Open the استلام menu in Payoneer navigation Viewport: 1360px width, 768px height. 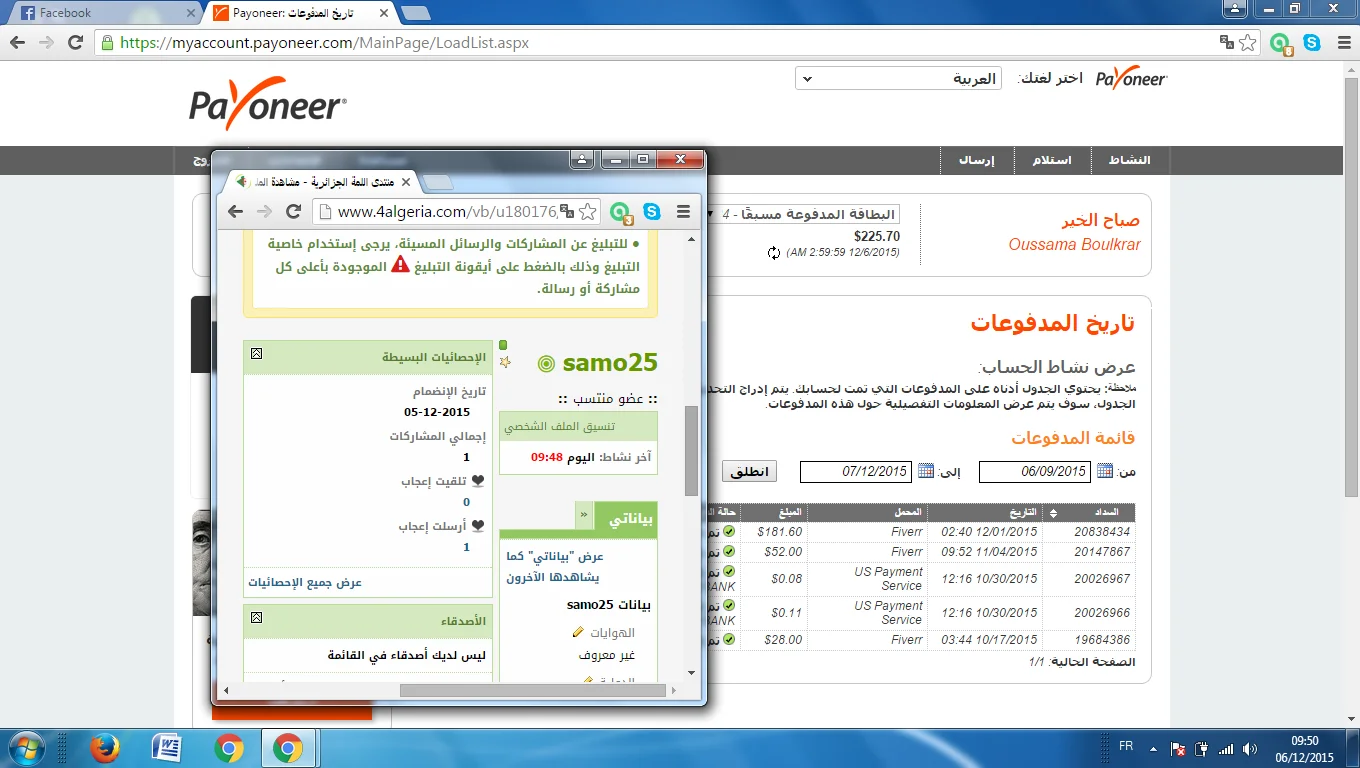(1051, 160)
